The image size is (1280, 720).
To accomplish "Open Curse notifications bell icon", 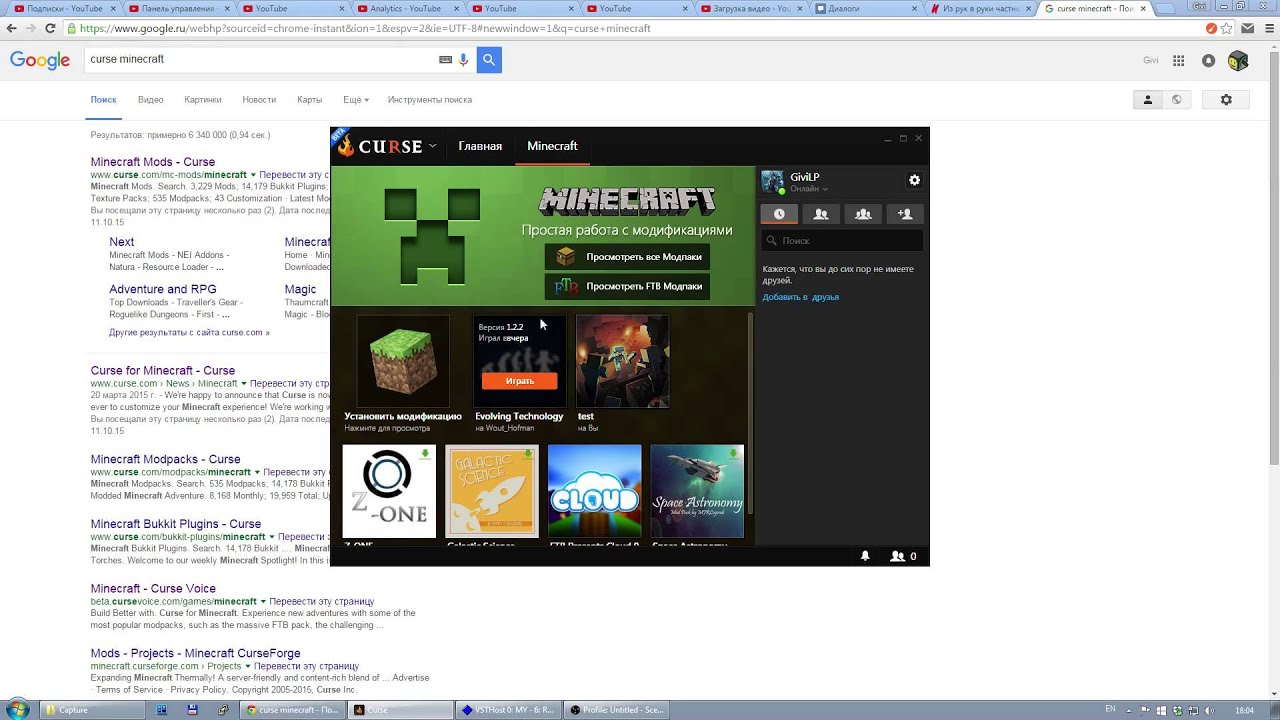I will click(x=865, y=556).
